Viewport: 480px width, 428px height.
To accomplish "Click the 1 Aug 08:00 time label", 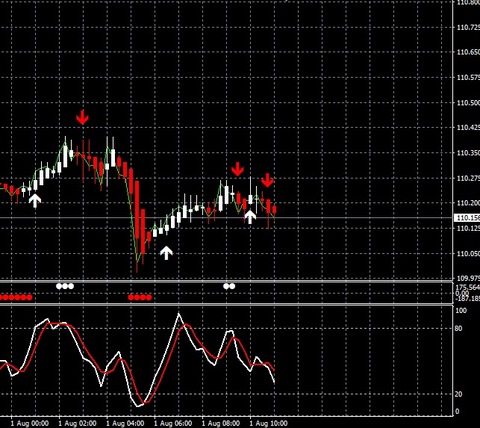I will [x=221, y=423].
